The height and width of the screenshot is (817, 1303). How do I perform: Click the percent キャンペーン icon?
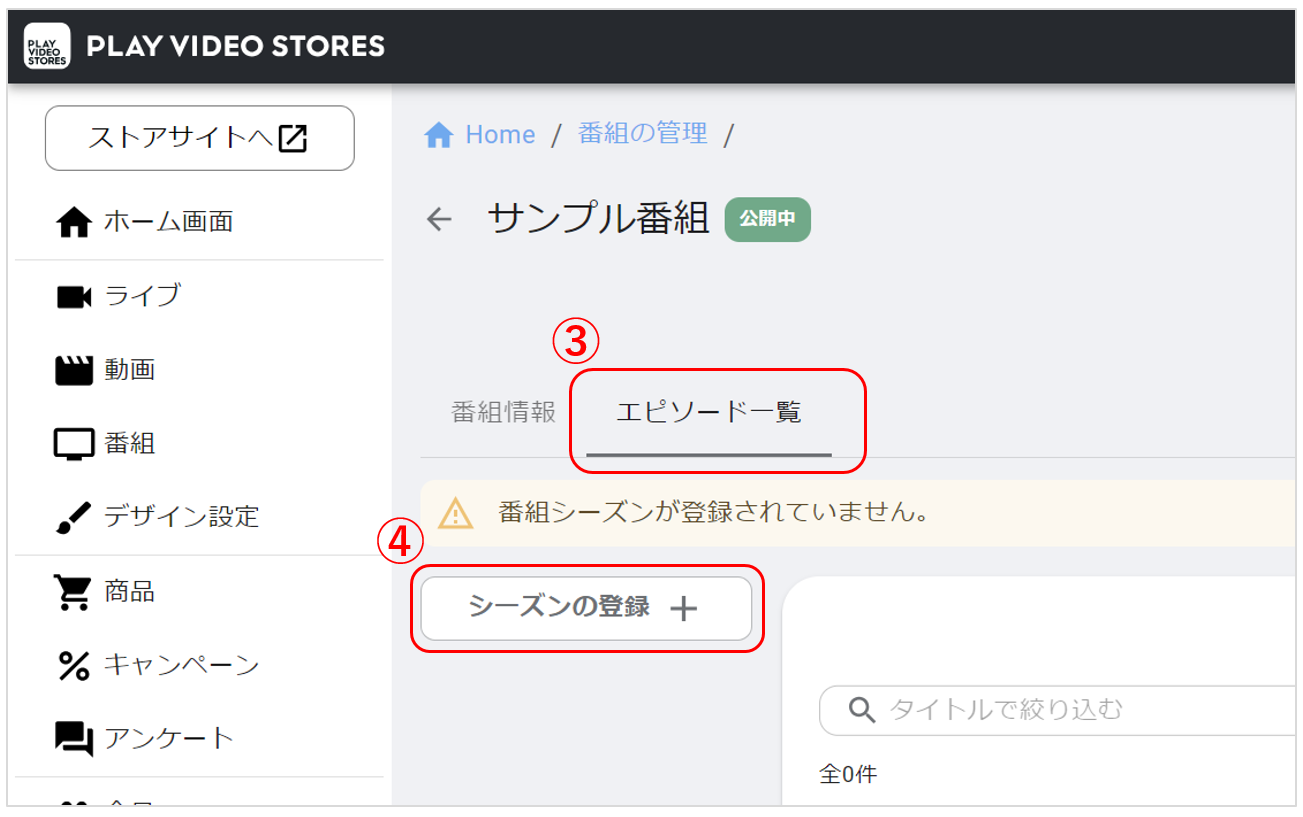click(74, 665)
